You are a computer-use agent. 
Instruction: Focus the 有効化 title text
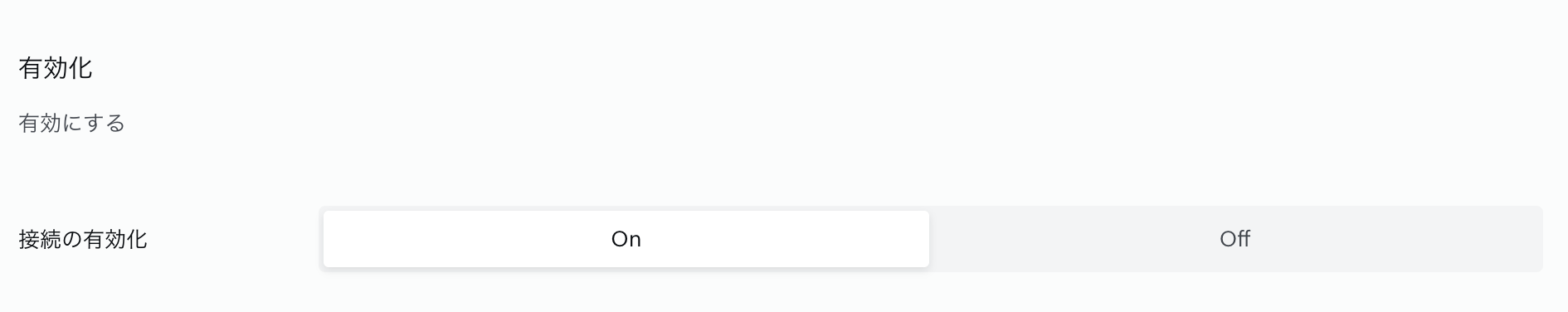[x=56, y=68]
